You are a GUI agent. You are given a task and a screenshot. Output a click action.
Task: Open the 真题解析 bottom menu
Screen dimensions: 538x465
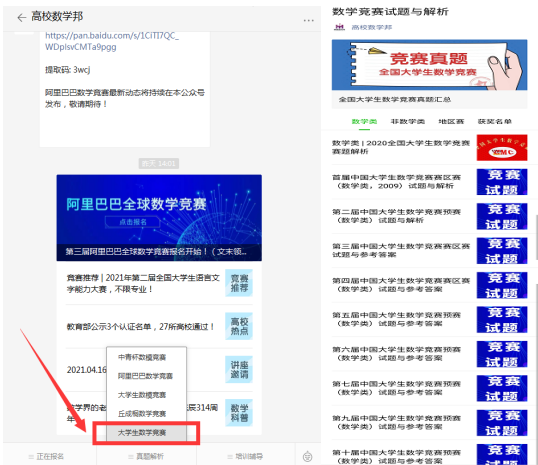tap(146, 456)
